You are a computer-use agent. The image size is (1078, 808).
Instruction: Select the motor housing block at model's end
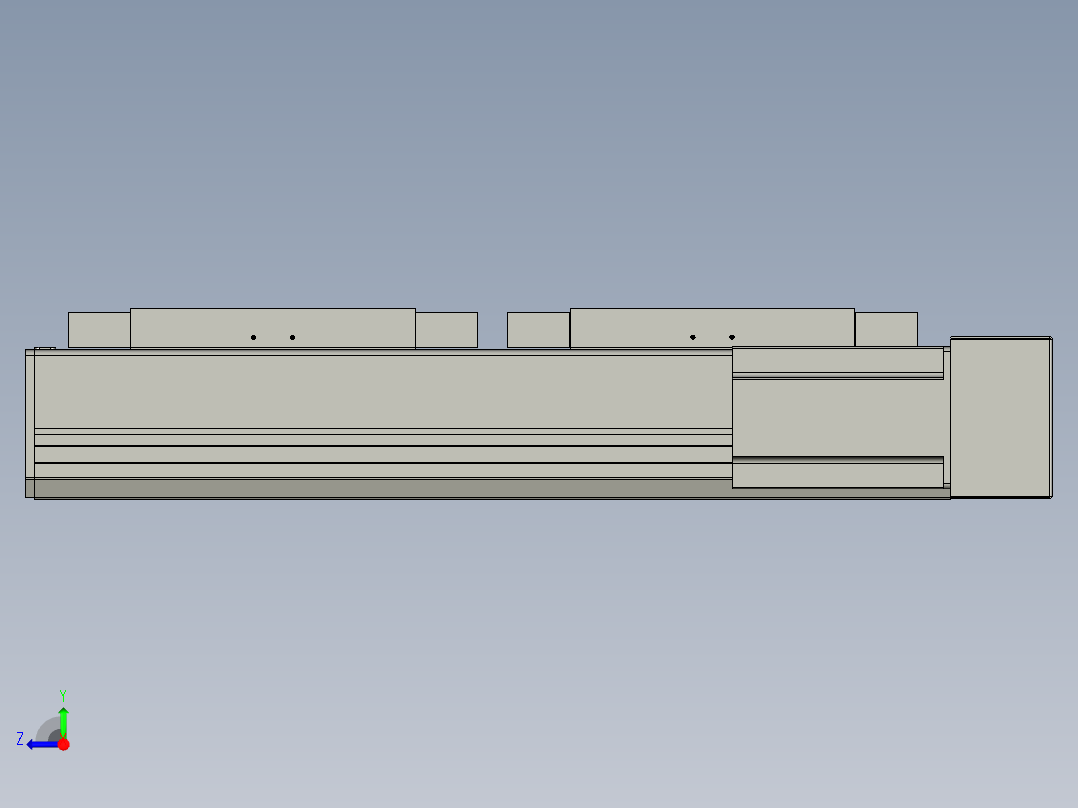(x=1001, y=417)
